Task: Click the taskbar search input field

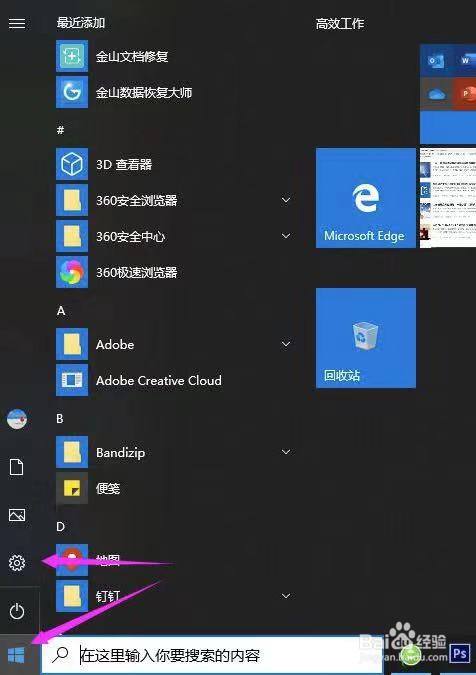Action: pyautogui.click(x=212, y=655)
